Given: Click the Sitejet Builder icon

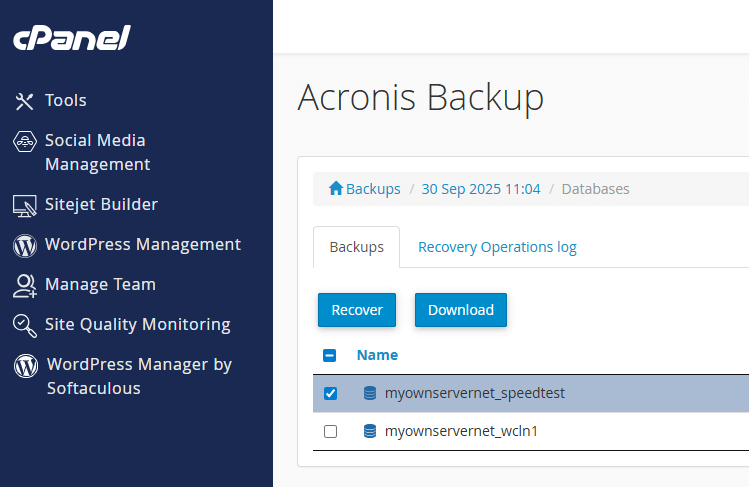Looking at the screenshot, I should [x=25, y=205].
